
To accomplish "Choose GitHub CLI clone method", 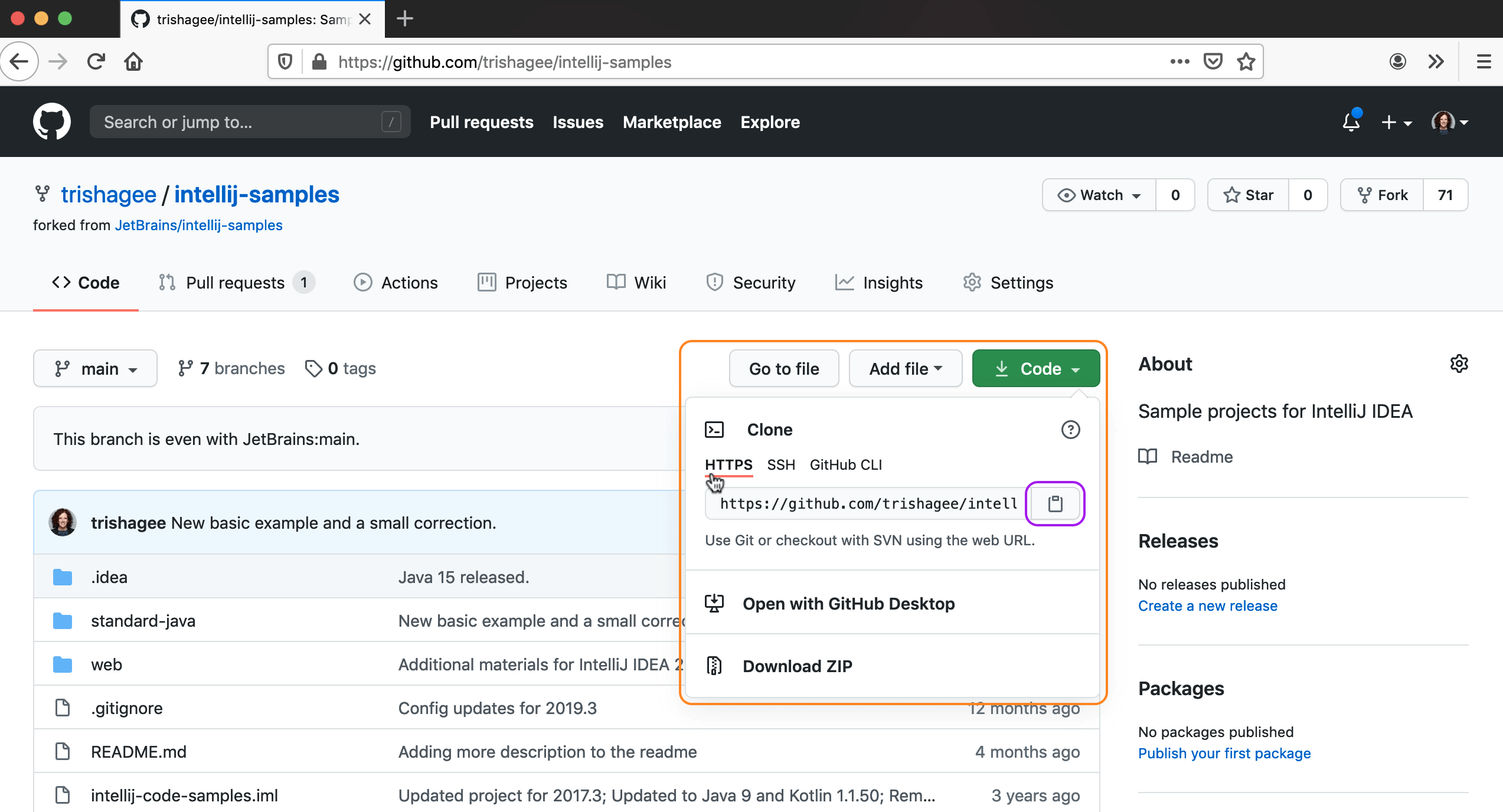I will tap(845, 465).
